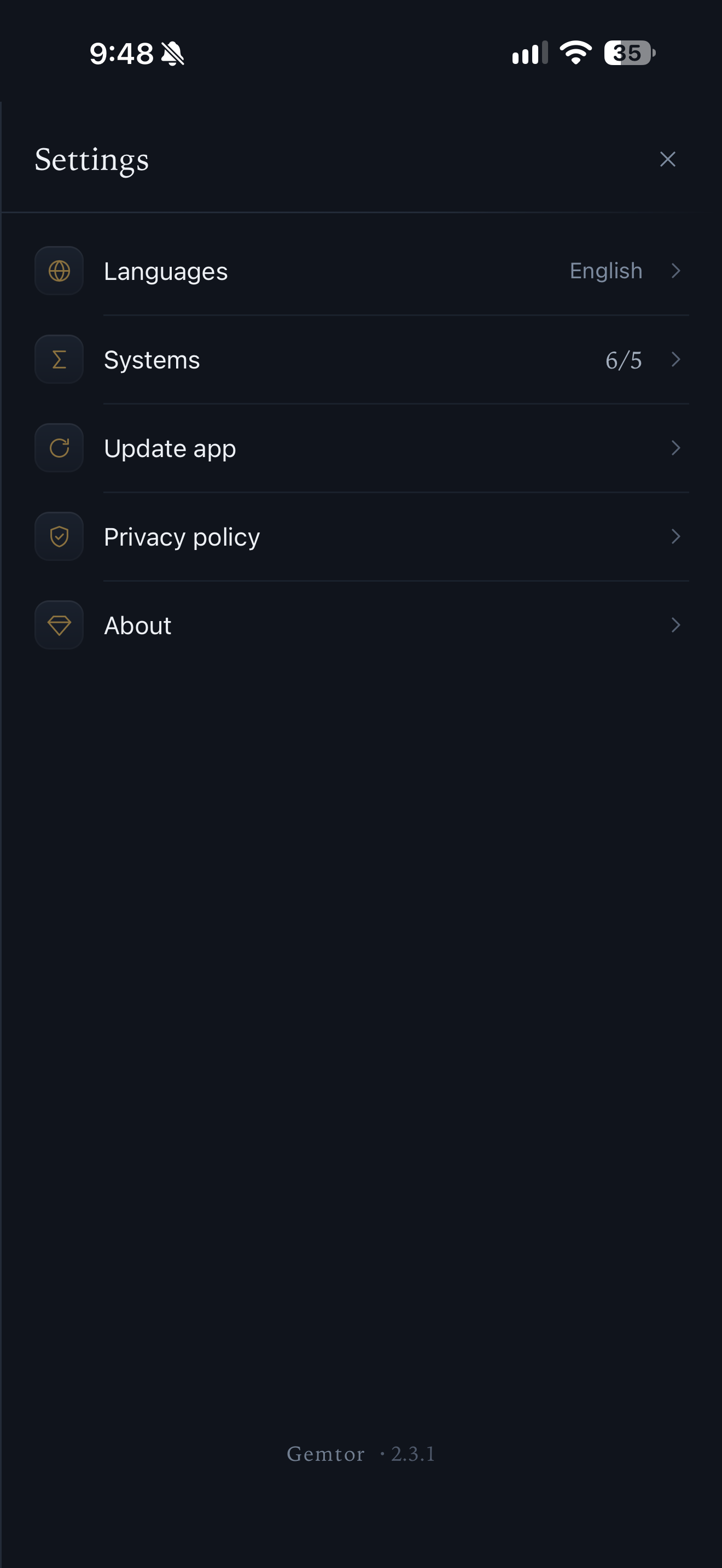Open About via its chevron arrow
The height and width of the screenshot is (1568, 722).
[x=675, y=625]
